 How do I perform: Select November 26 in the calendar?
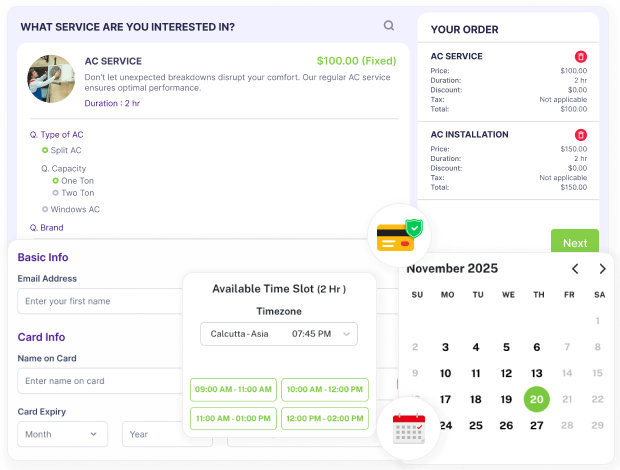[506, 425]
